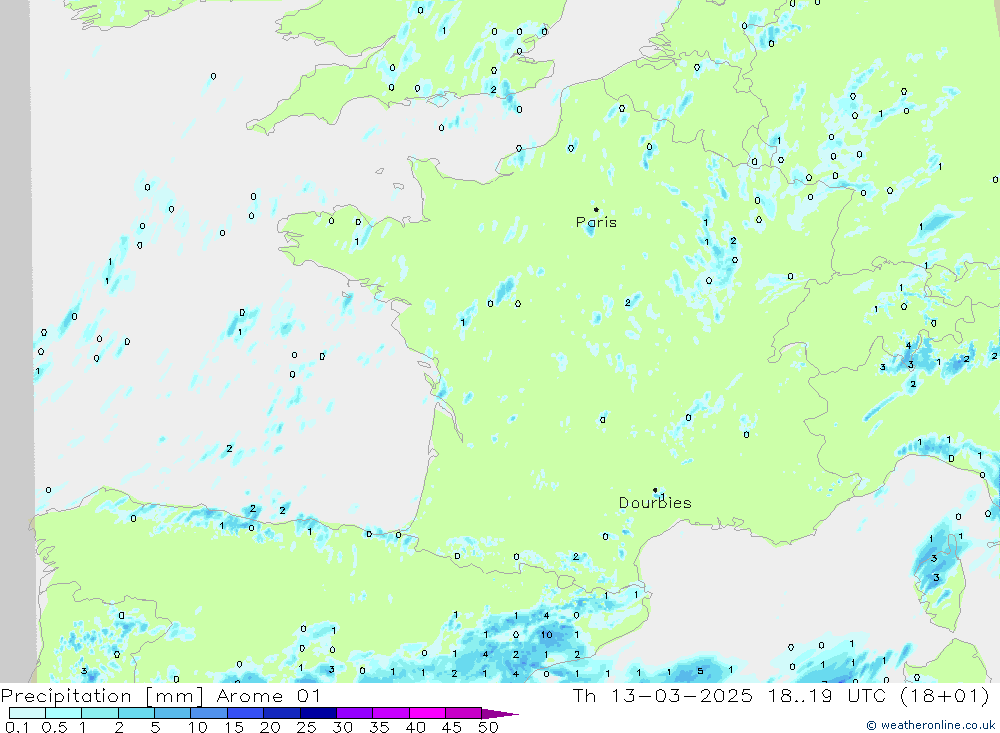Viewport: 1000px width, 733px height.
Task: Click the '15' legend scale label
Action: (234, 727)
